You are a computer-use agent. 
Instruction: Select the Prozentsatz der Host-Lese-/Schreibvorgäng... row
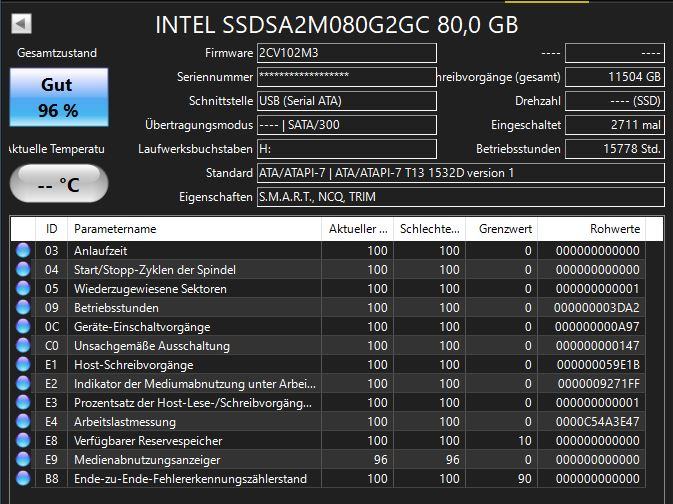click(328, 402)
